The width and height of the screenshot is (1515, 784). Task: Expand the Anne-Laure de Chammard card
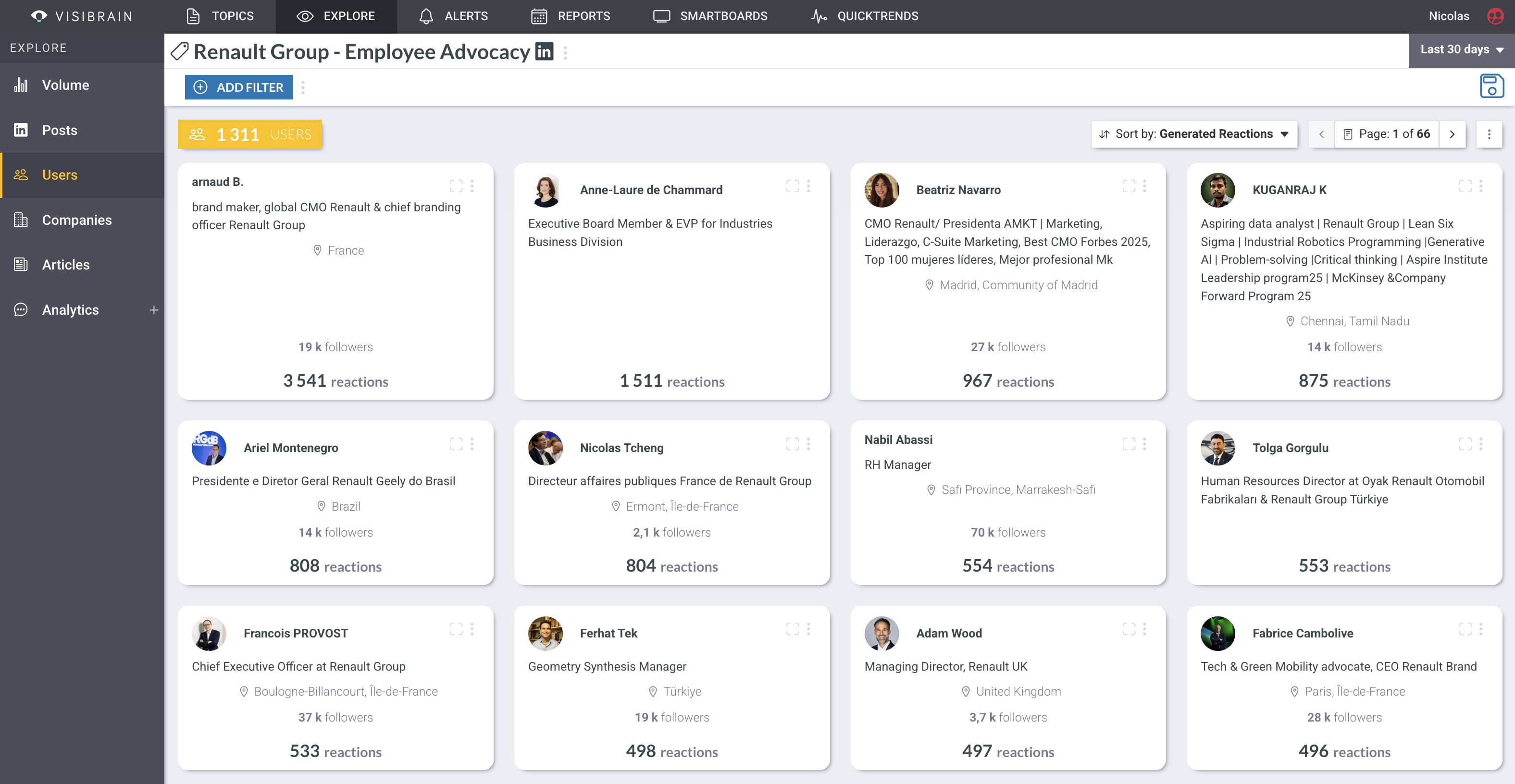[792, 186]
